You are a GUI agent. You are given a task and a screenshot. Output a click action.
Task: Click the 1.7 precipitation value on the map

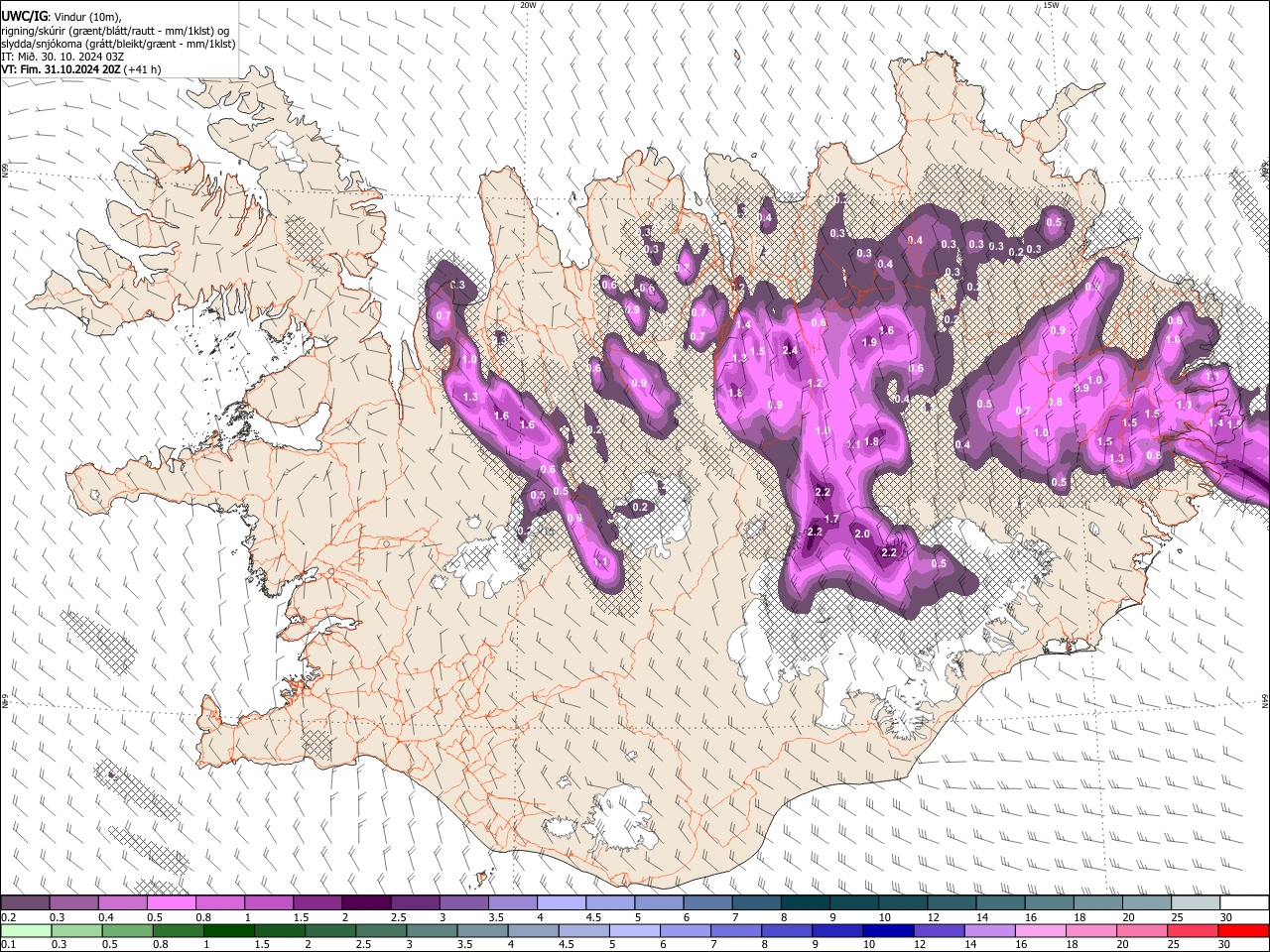tap(832, 519)
